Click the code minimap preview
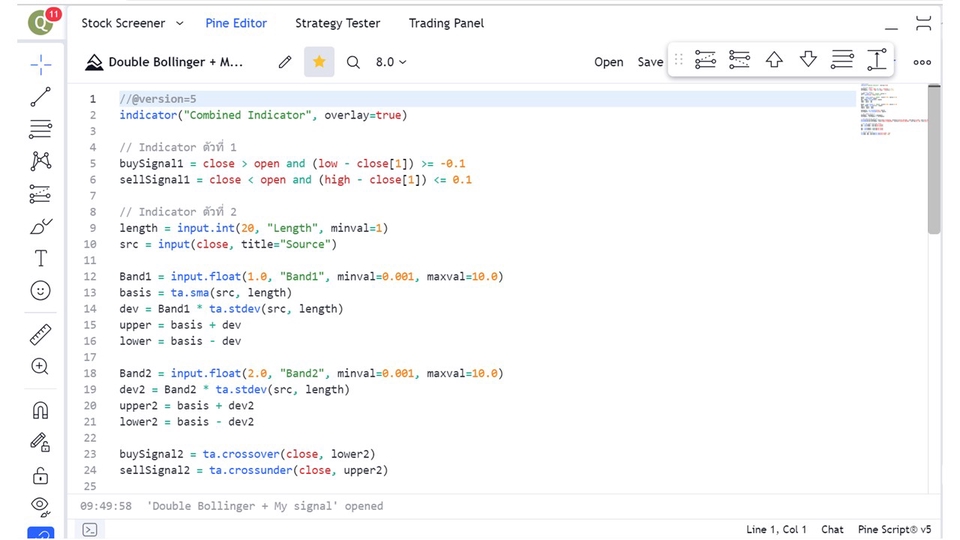 (x=893, y=110)
